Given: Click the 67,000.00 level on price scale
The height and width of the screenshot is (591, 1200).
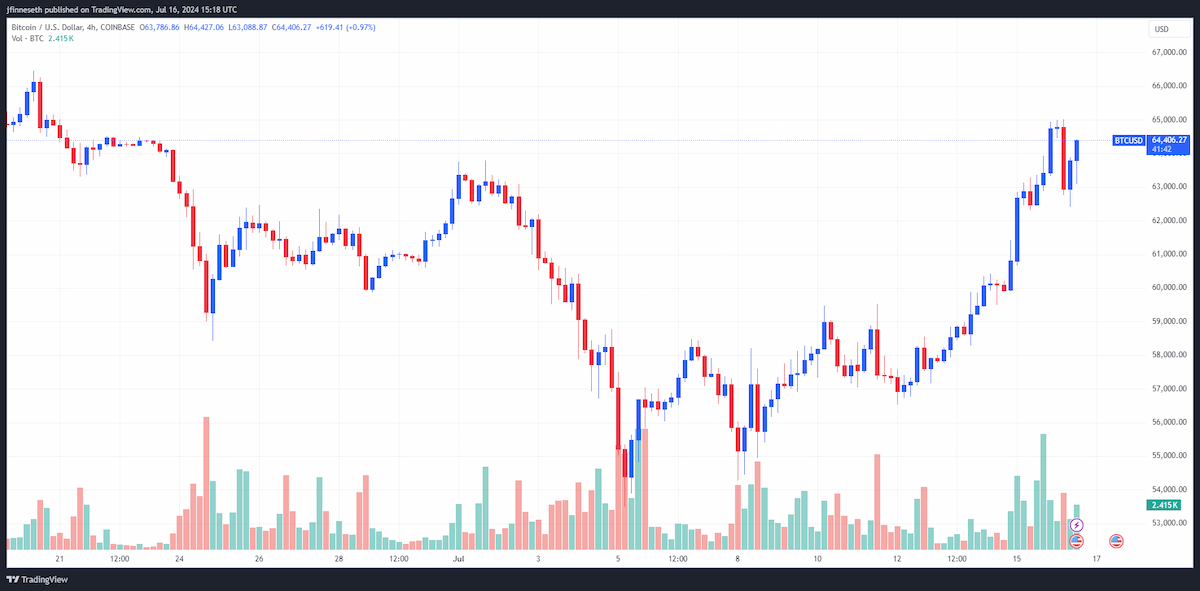Looking at the screenshot, I should [1168, 52].
